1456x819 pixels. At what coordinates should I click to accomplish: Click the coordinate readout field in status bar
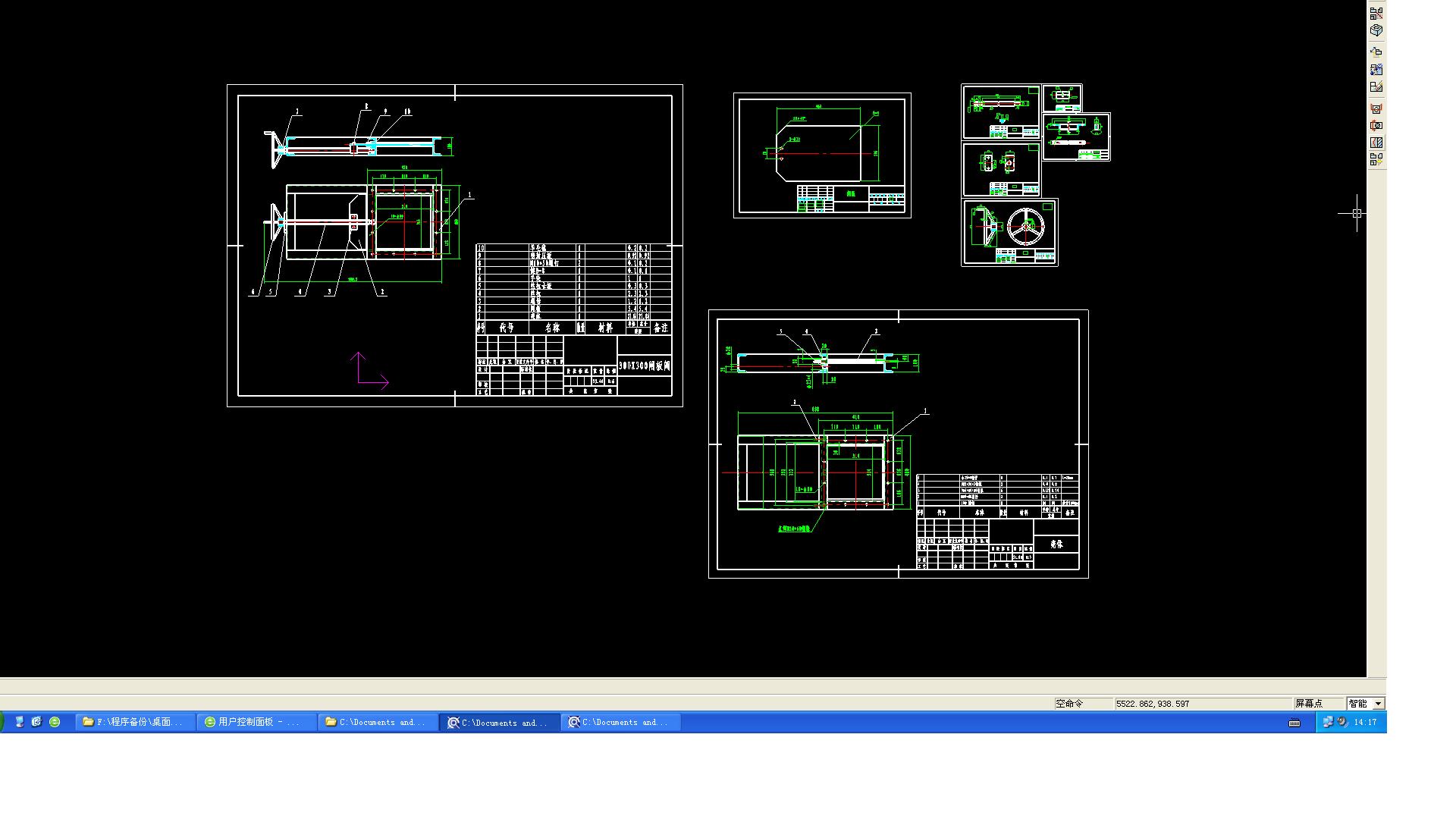(x=1202, y=704)
